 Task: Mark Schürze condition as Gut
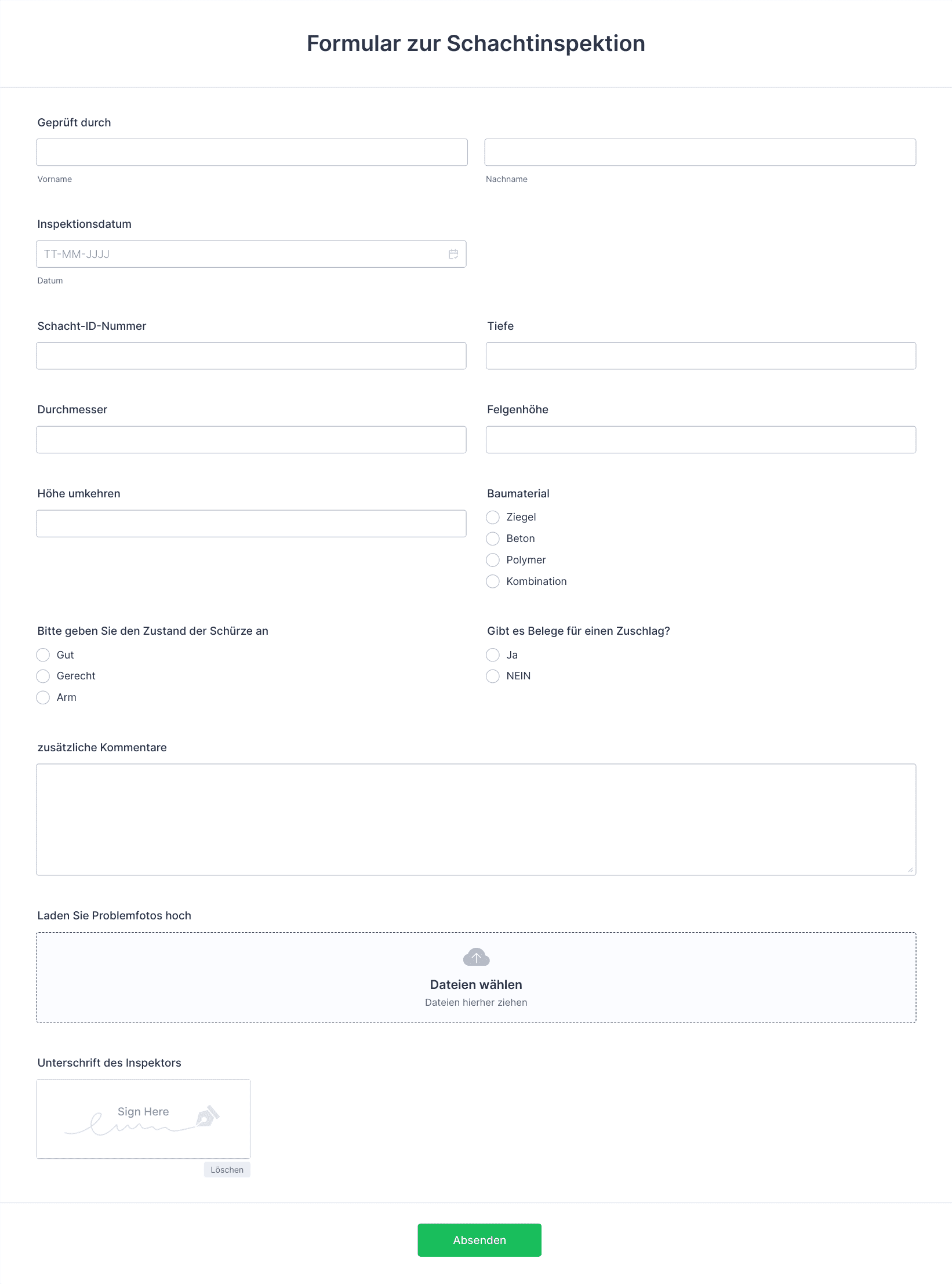coord(43,655)
